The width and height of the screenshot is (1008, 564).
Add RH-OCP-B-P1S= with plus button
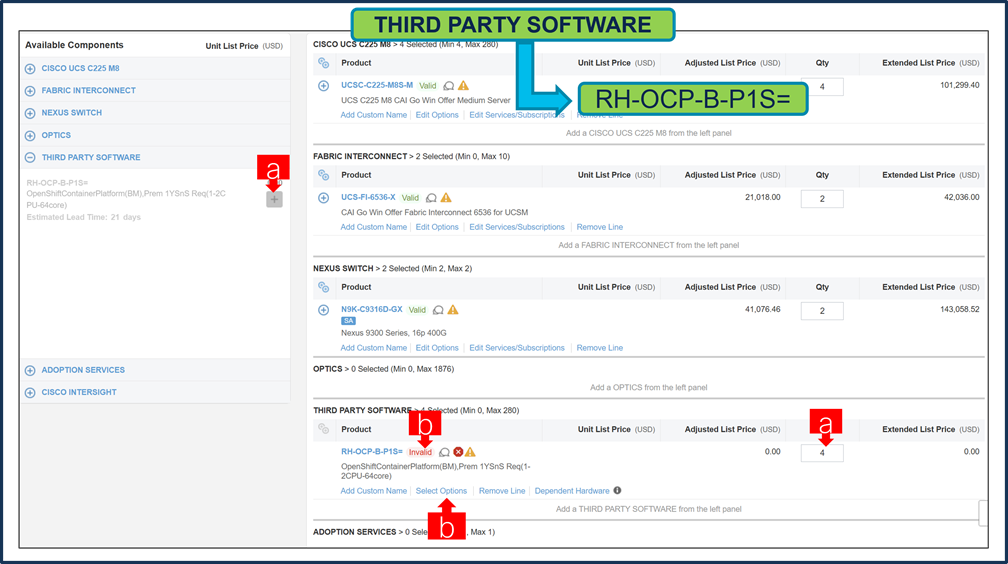click(x=274, y=199)
